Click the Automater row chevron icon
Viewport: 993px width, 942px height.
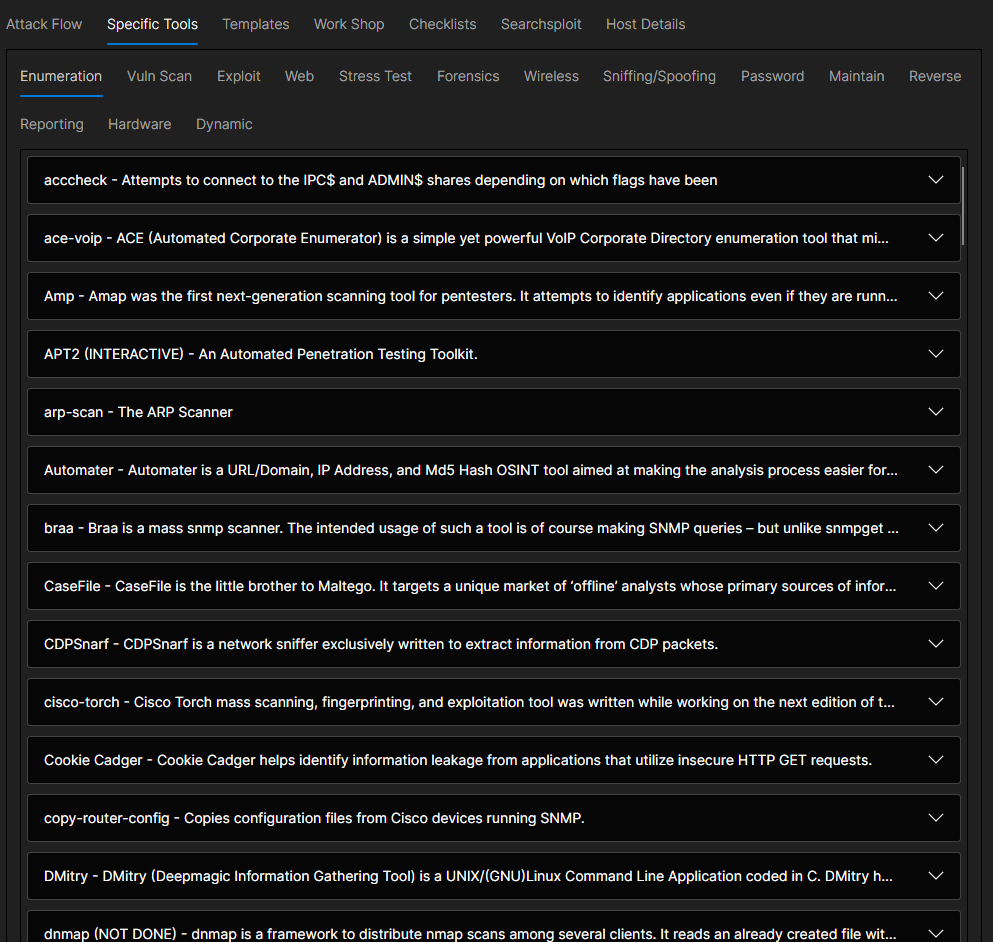coord(936,470)
